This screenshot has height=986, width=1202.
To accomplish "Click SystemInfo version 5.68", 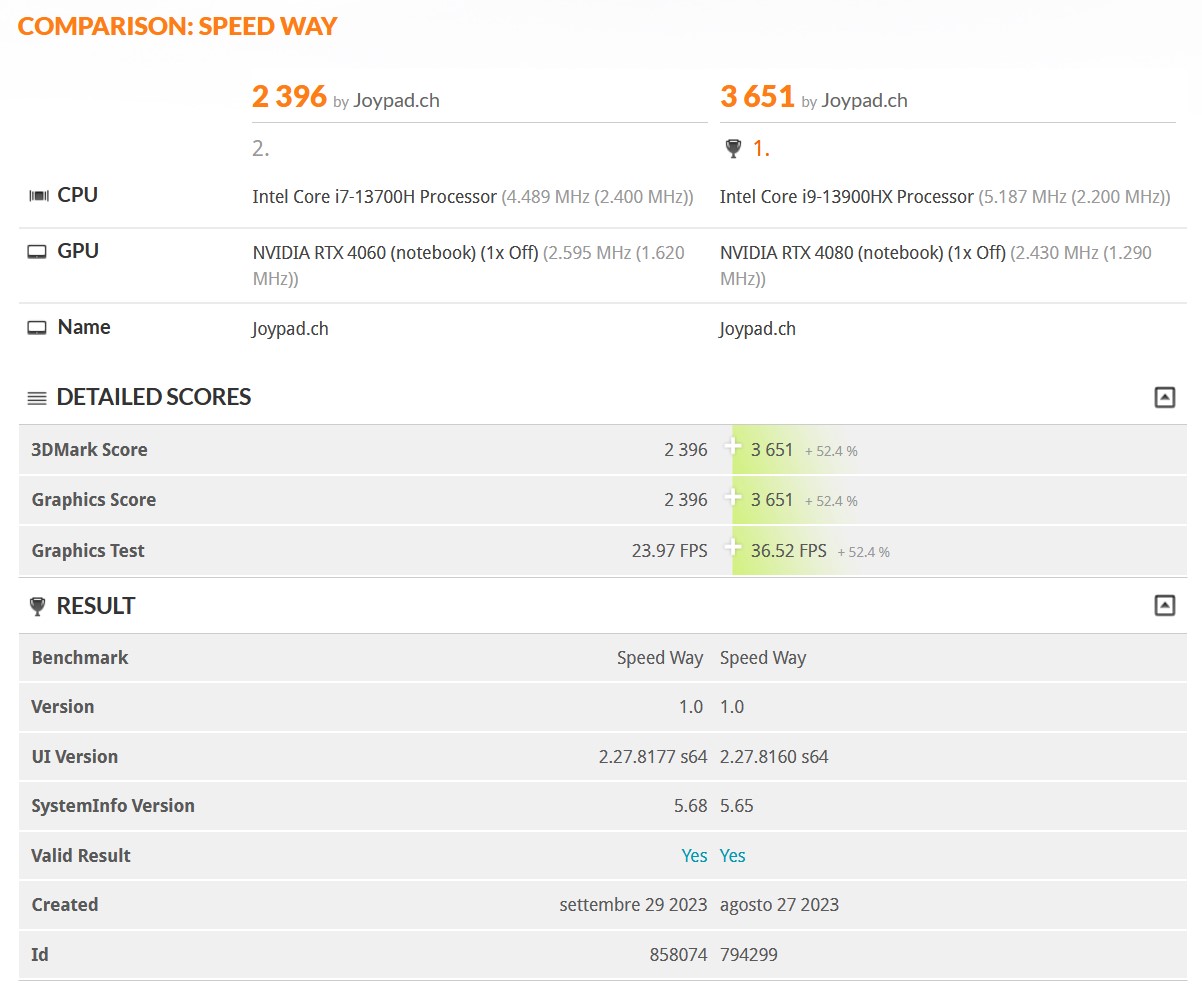I will tap(691, 806).
